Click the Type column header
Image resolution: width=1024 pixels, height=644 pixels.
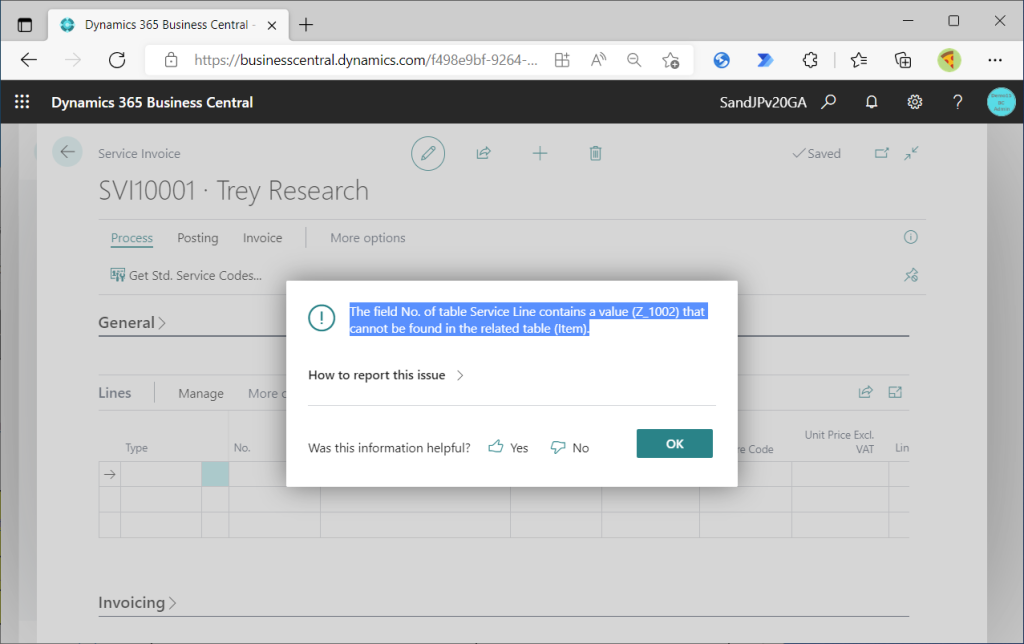coord(136,448)
